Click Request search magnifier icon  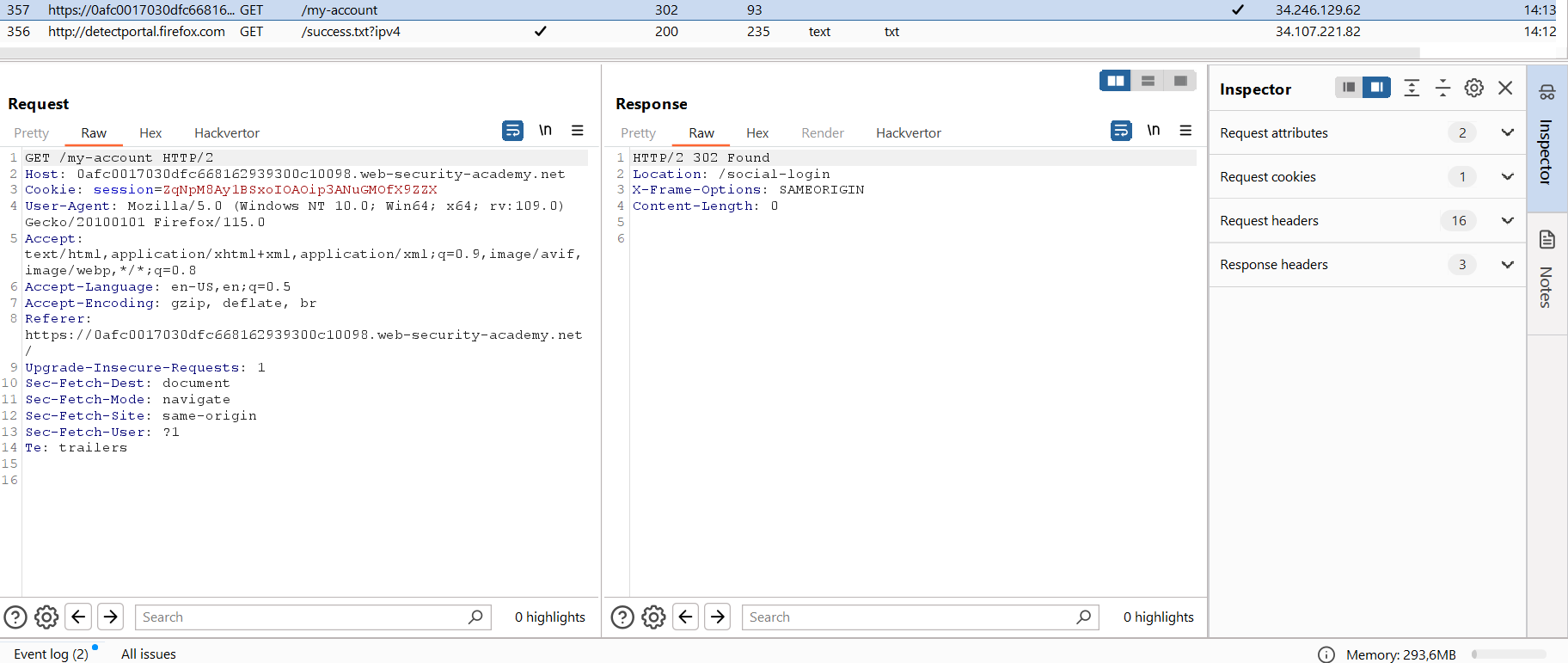click(475, 617)
